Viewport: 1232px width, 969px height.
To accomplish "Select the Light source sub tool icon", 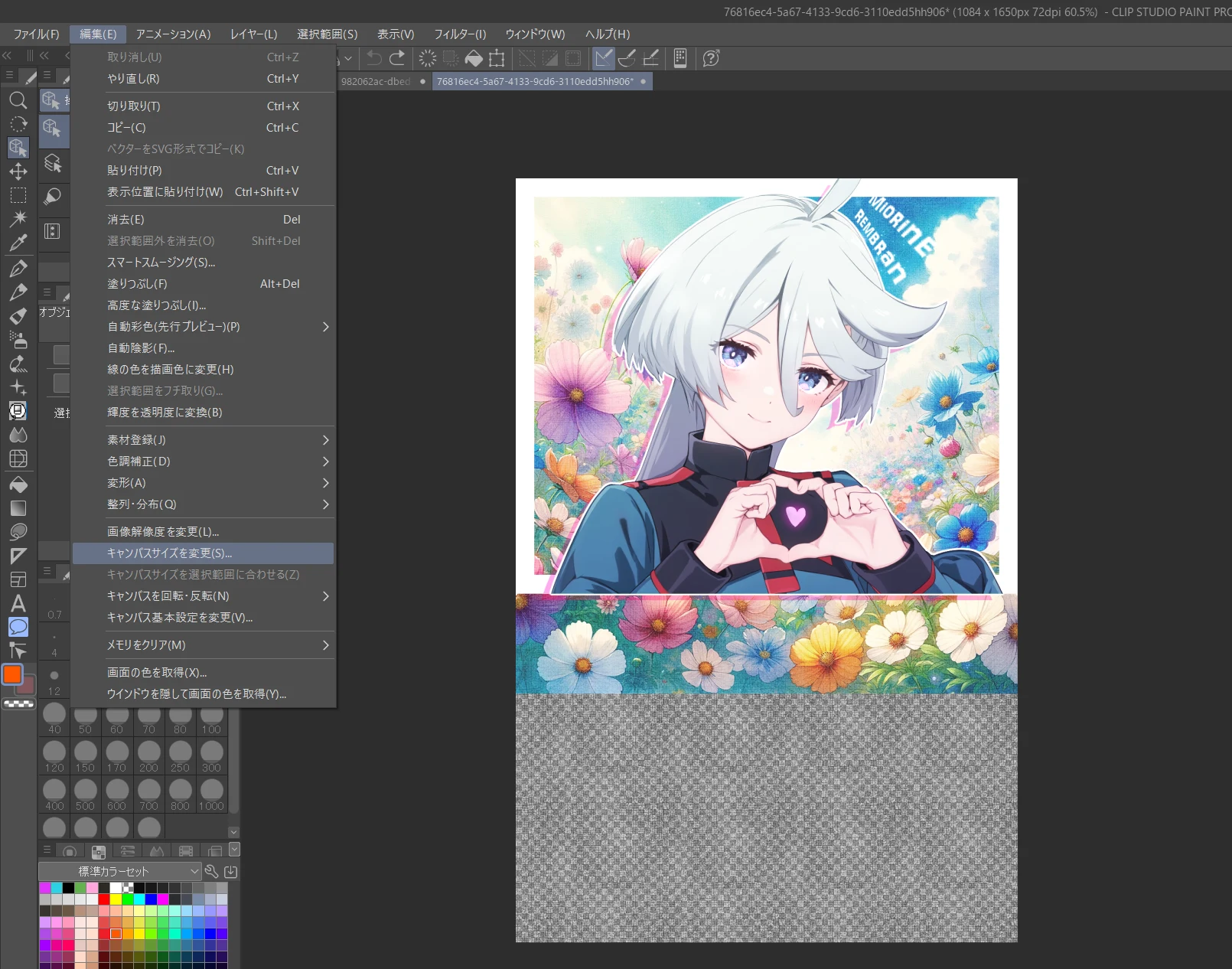I will pos(52,197).
